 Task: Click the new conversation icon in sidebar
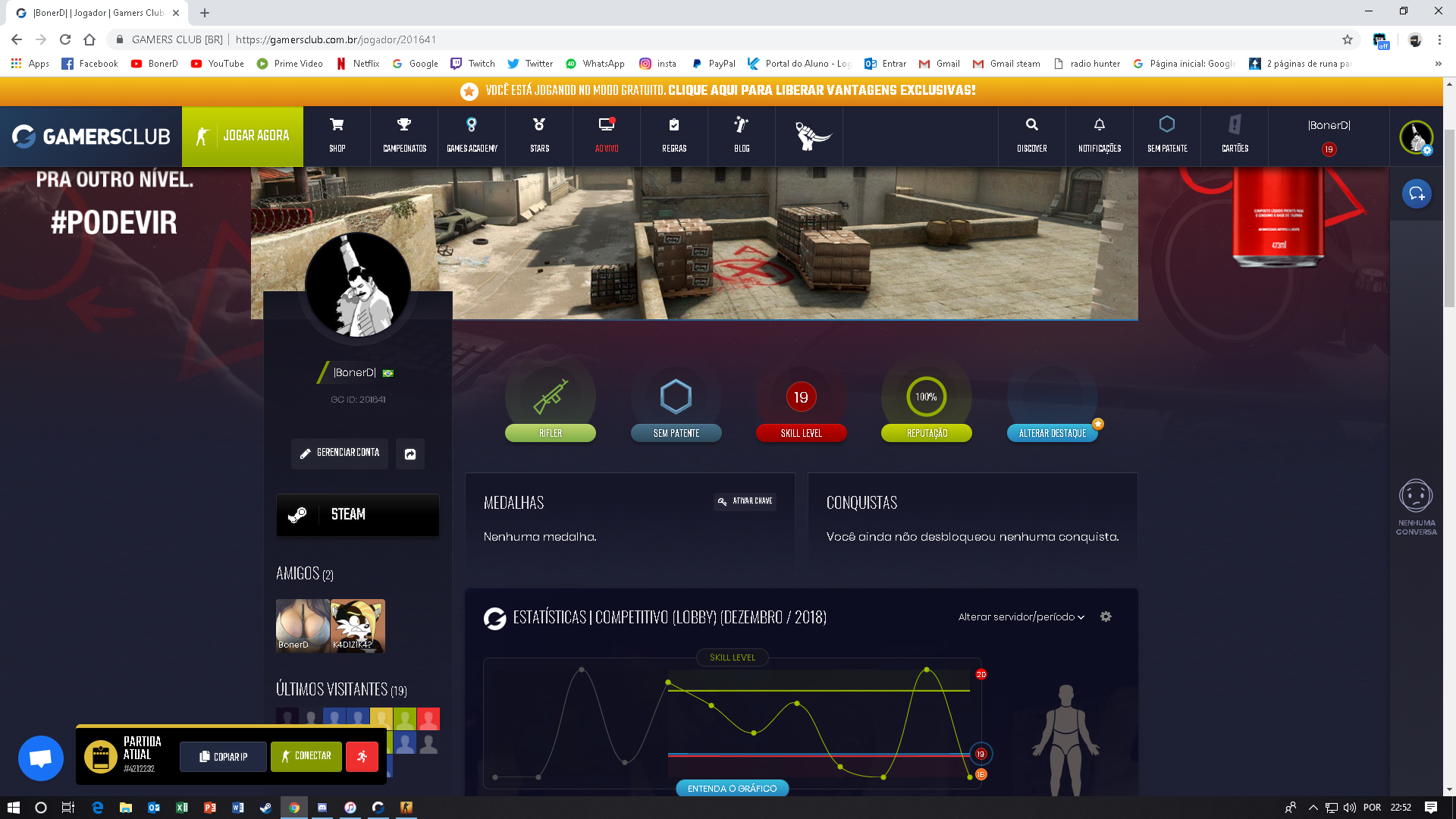[1416, 194]
